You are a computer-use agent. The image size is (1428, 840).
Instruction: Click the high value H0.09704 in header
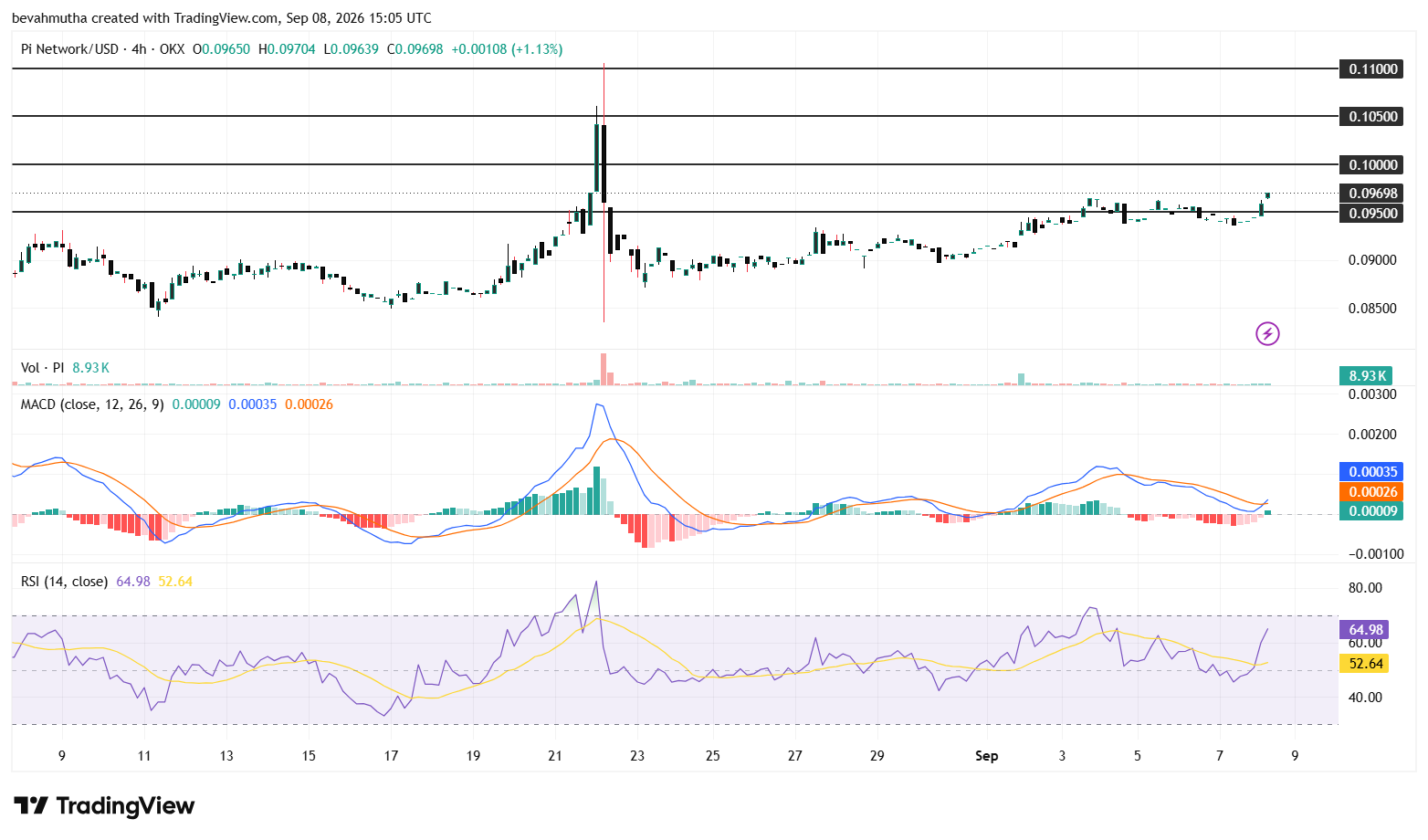[287, 49]
